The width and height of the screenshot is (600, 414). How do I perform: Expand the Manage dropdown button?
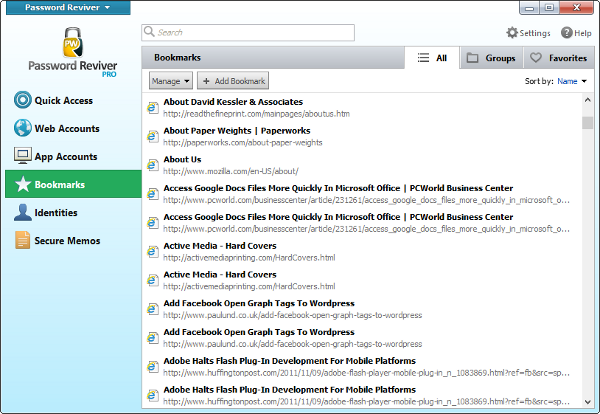pyautogui.click(x=171, y=81)
